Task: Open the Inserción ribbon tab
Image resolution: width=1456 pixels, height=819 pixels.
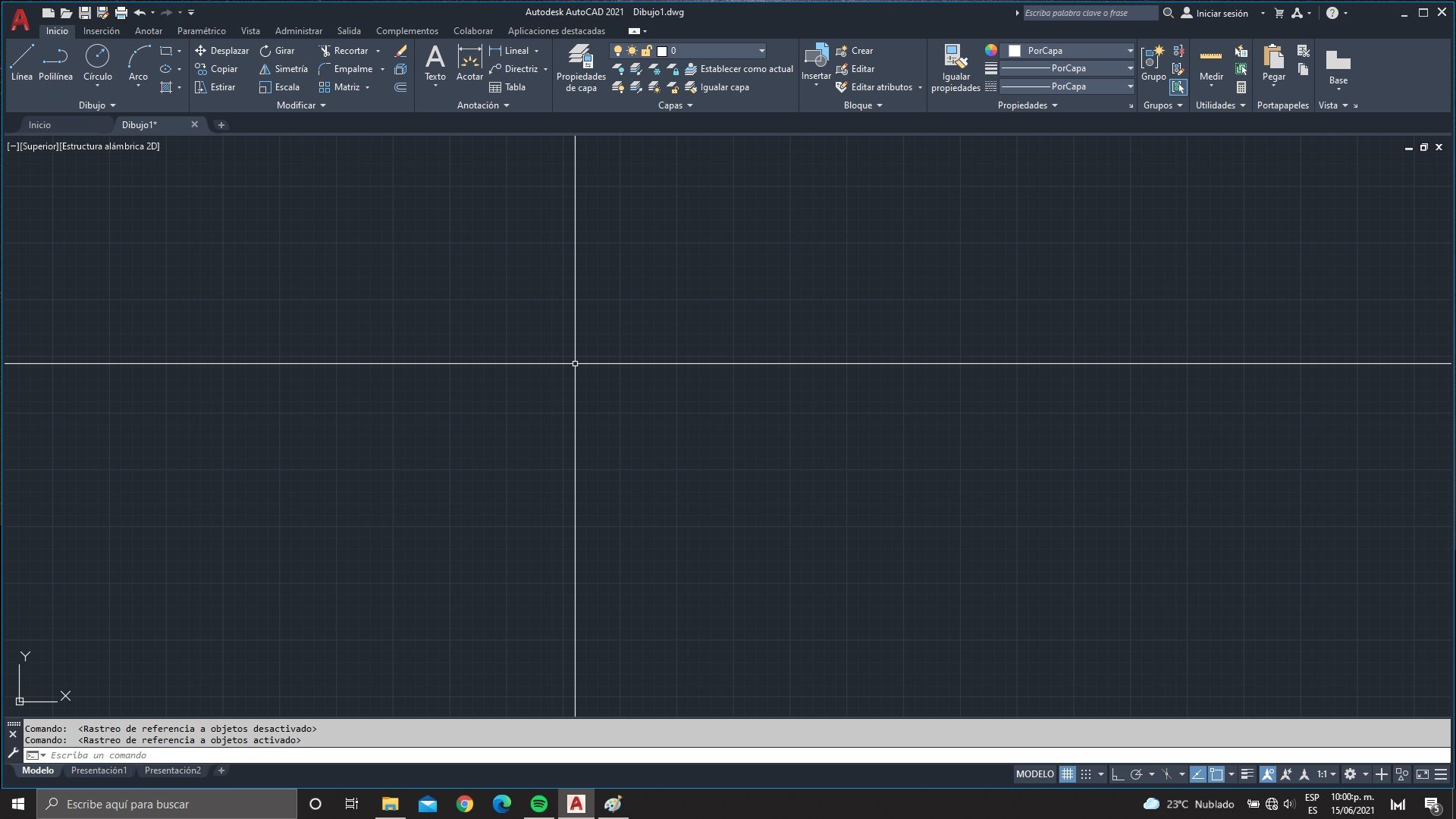Action: (x=102, y=31)
